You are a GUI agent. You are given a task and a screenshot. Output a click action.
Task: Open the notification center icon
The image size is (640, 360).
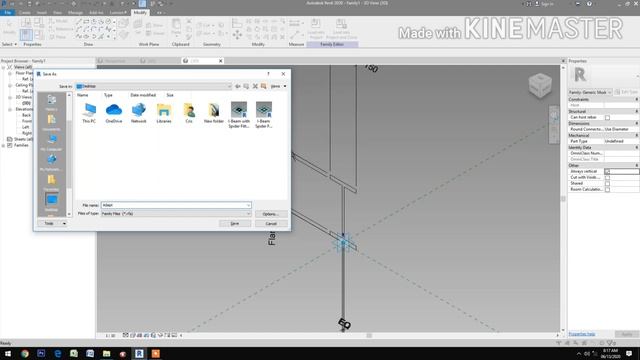(629, 353)
